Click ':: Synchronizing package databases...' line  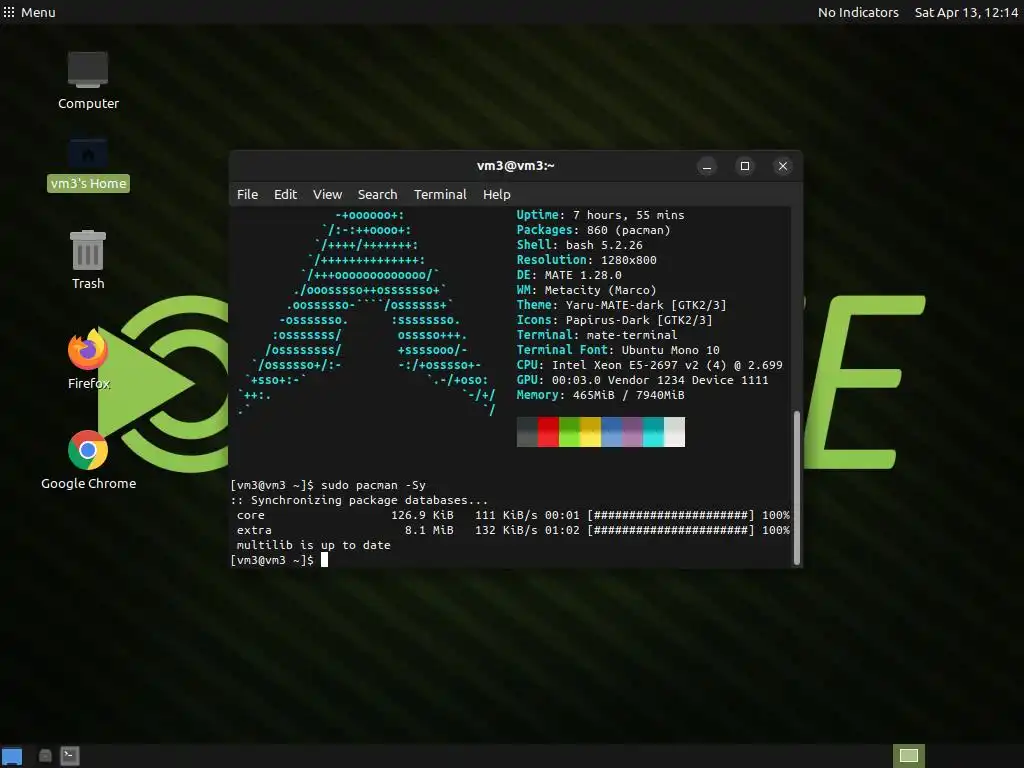pos(359,500)
